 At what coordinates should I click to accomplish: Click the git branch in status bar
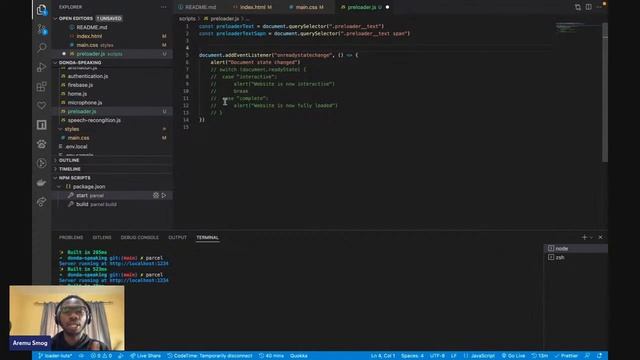55,356
